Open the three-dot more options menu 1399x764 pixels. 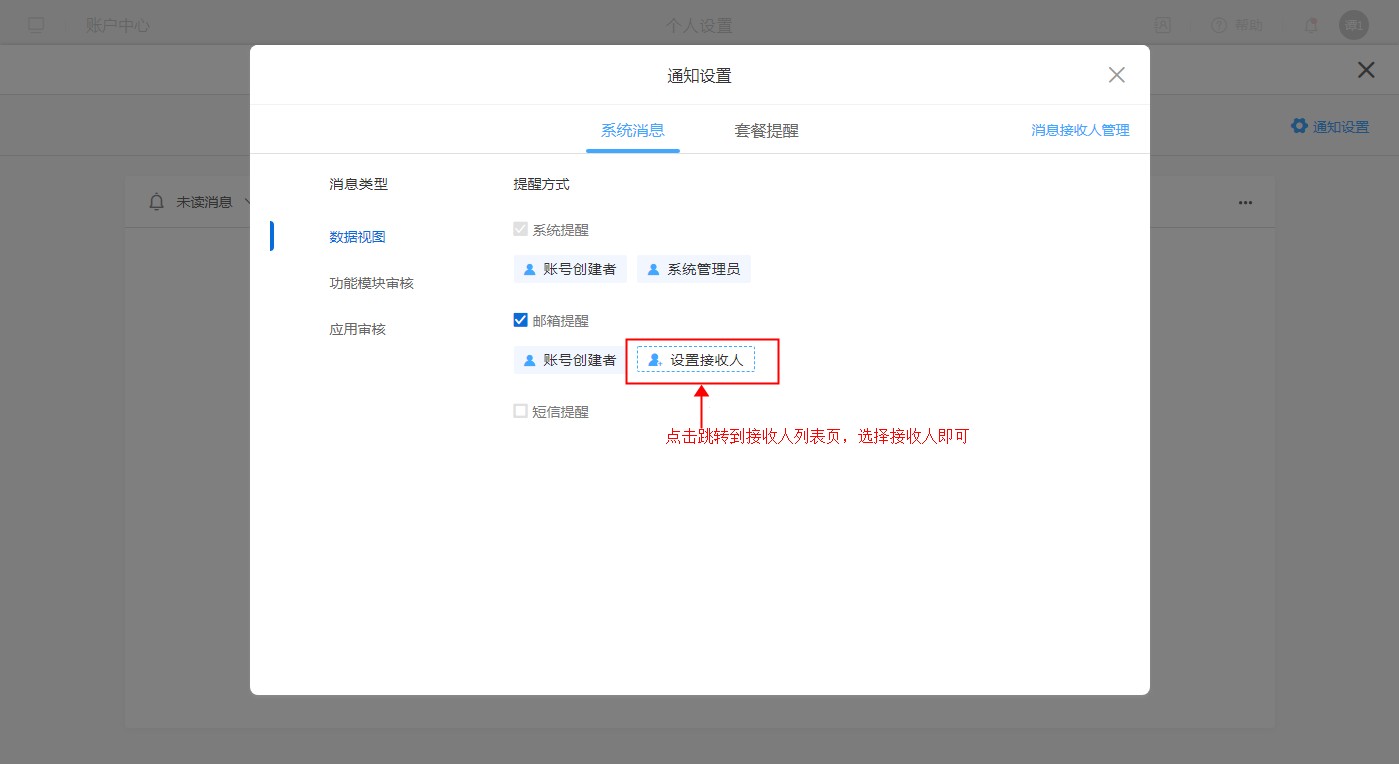pyautogui.click(x=1245, y=202)
